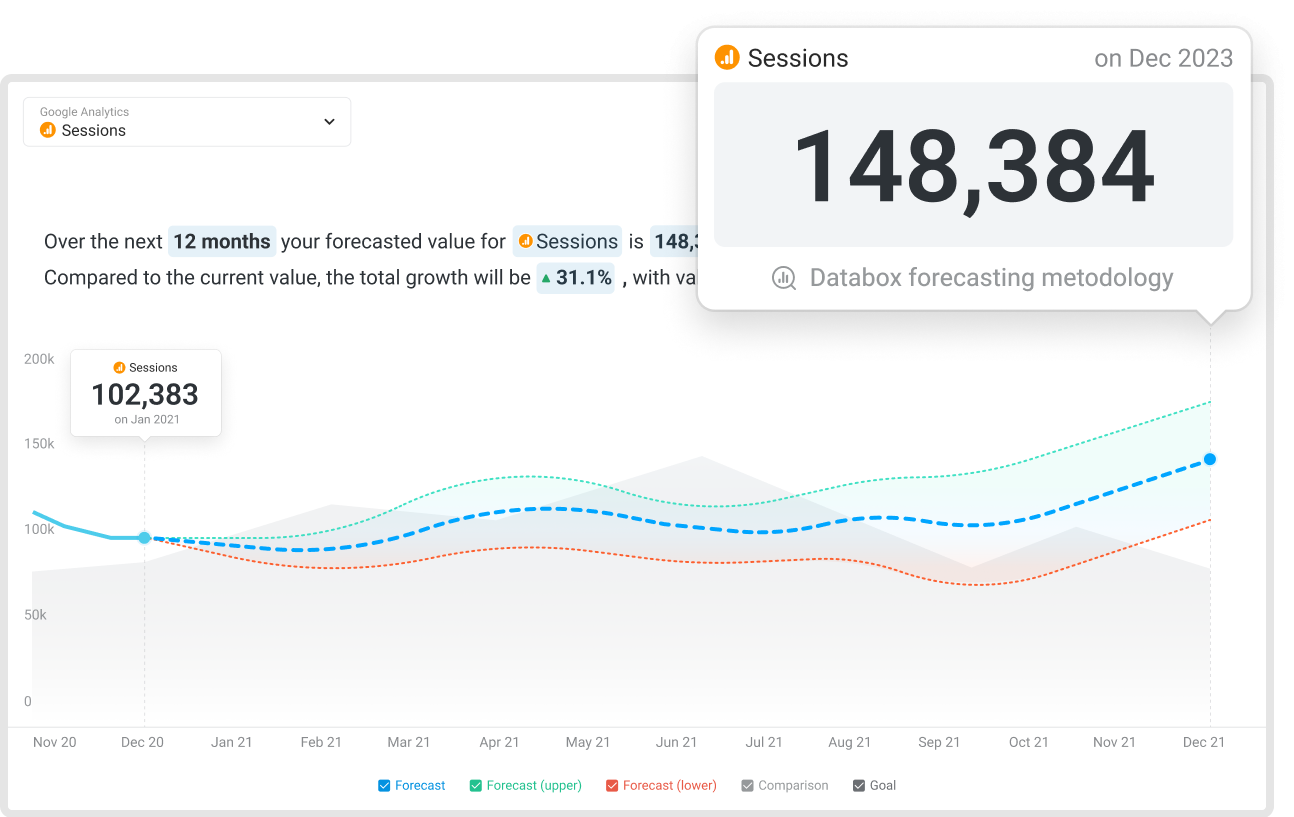Screen dimensions: 1294x817
Task: Click the Dec 21 label on the x-axis
Action: coord(1203,742)
